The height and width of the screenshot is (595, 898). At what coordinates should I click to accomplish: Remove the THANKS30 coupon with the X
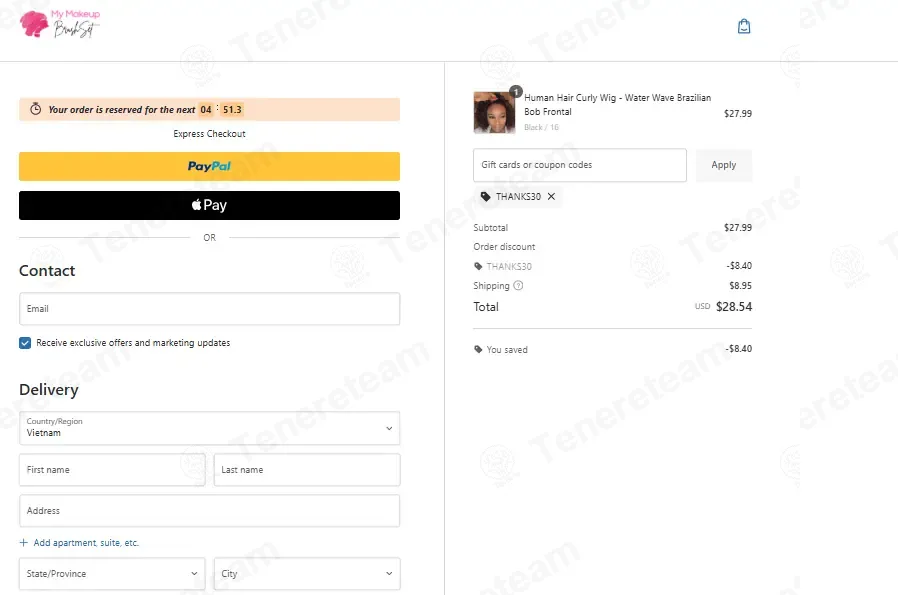click(x=551, y=196)
